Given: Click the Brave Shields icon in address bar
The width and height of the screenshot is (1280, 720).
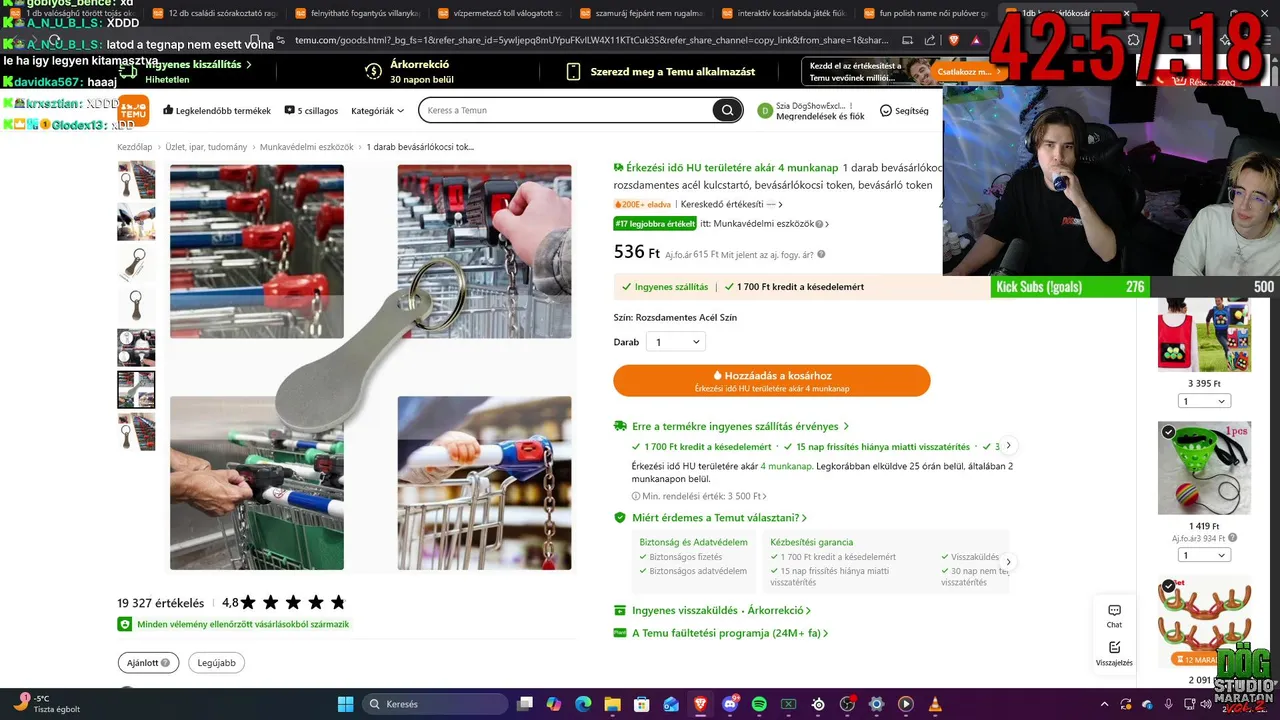Looking at the screenshot, I should [953, 40].
